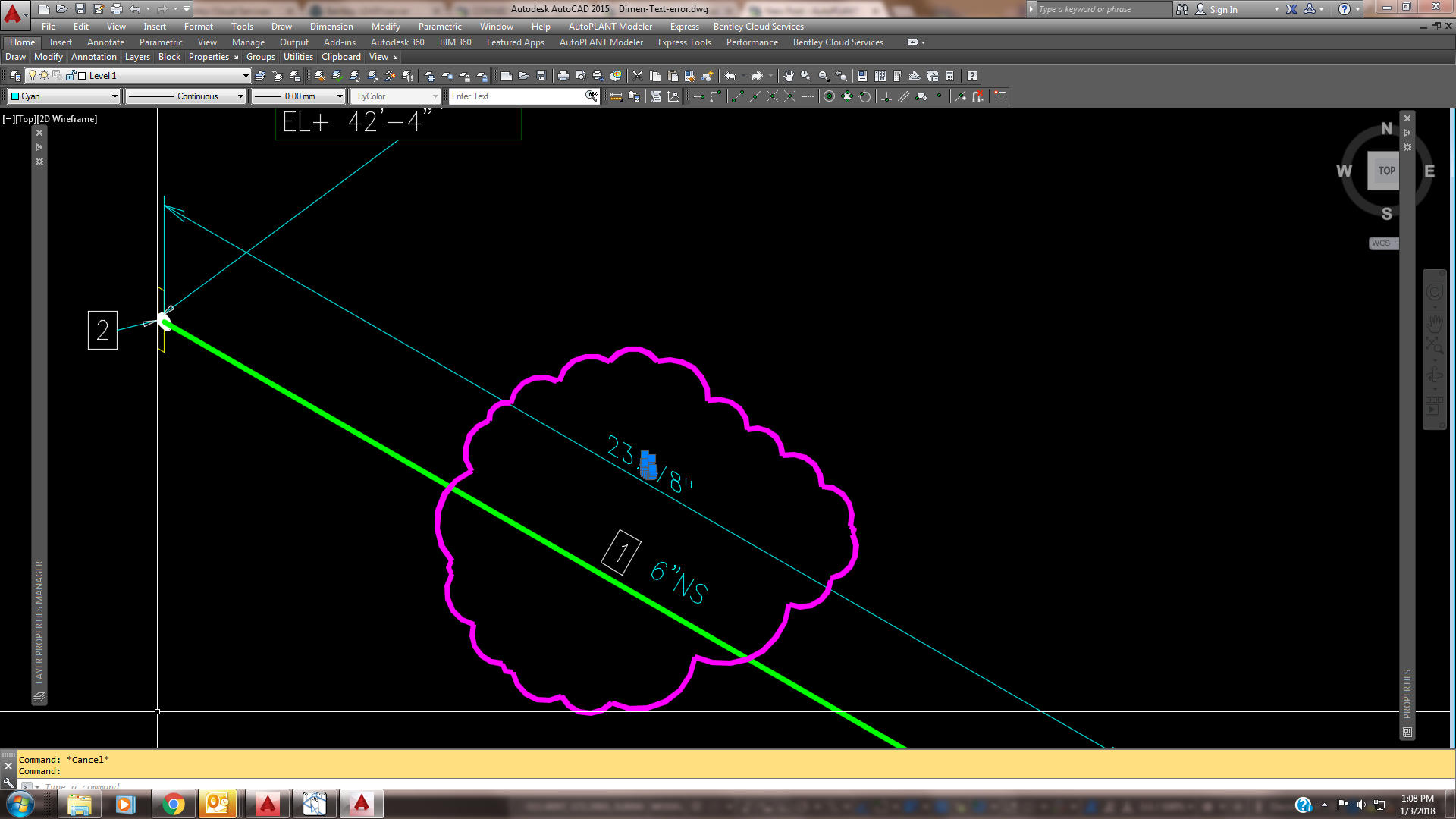Click the Plot Preview icon

[581, 76]
